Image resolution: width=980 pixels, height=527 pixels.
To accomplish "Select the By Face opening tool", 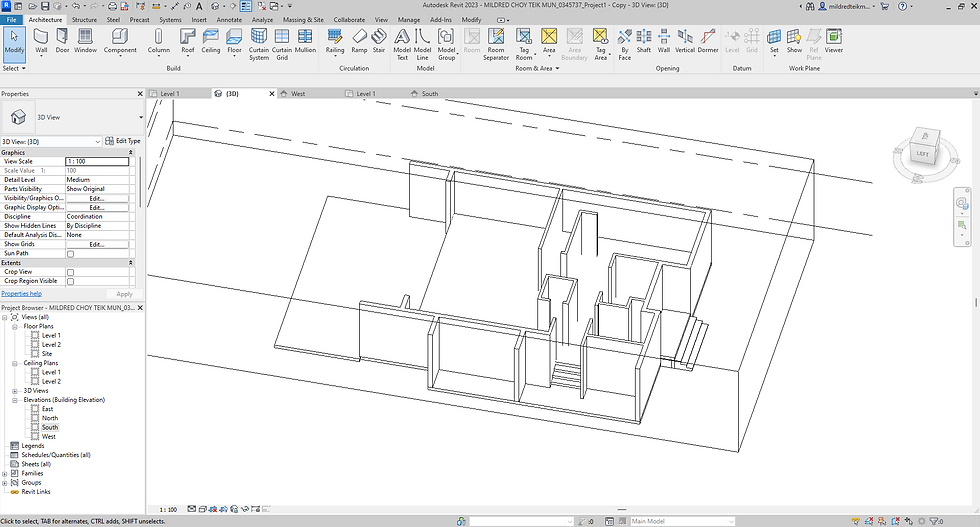I will point(624,44).
